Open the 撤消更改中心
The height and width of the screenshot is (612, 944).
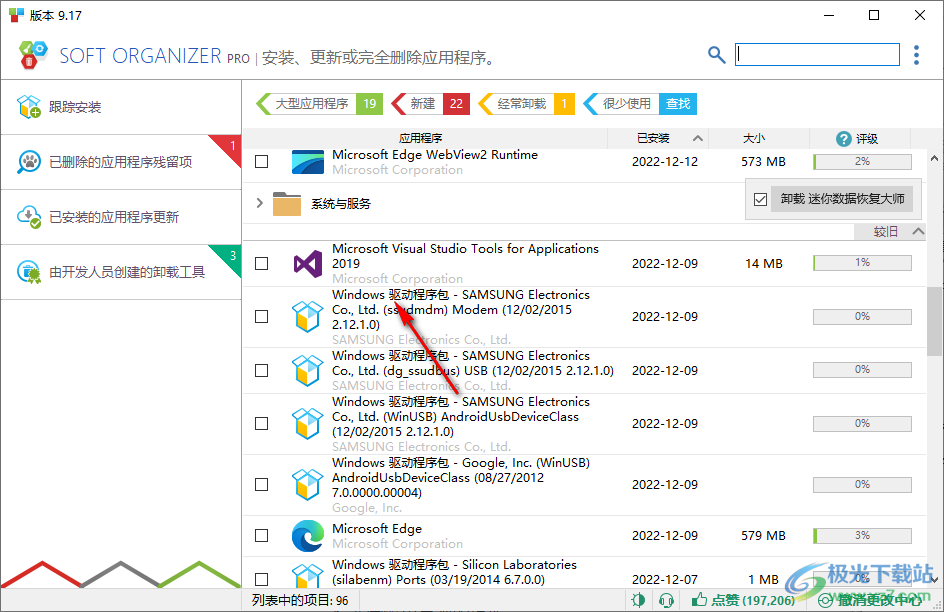(871, 600)
